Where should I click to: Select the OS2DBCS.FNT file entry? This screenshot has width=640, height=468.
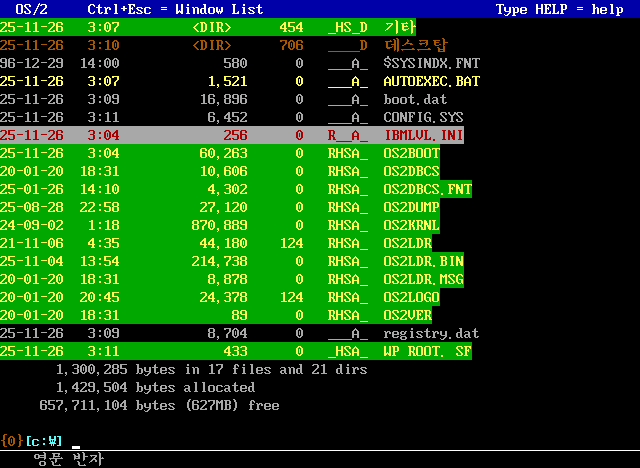click(x=427, y=189)
